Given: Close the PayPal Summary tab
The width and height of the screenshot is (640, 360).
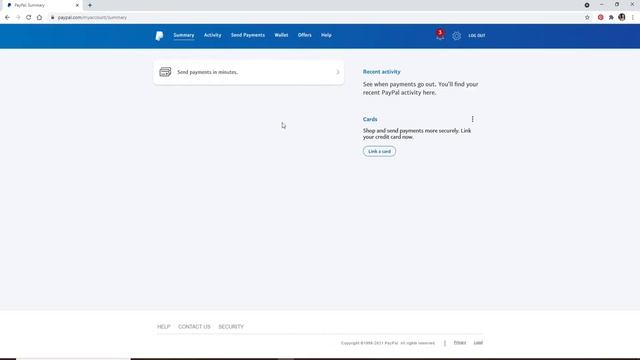Looking at the screenshot, I should (x=77, y=5).
